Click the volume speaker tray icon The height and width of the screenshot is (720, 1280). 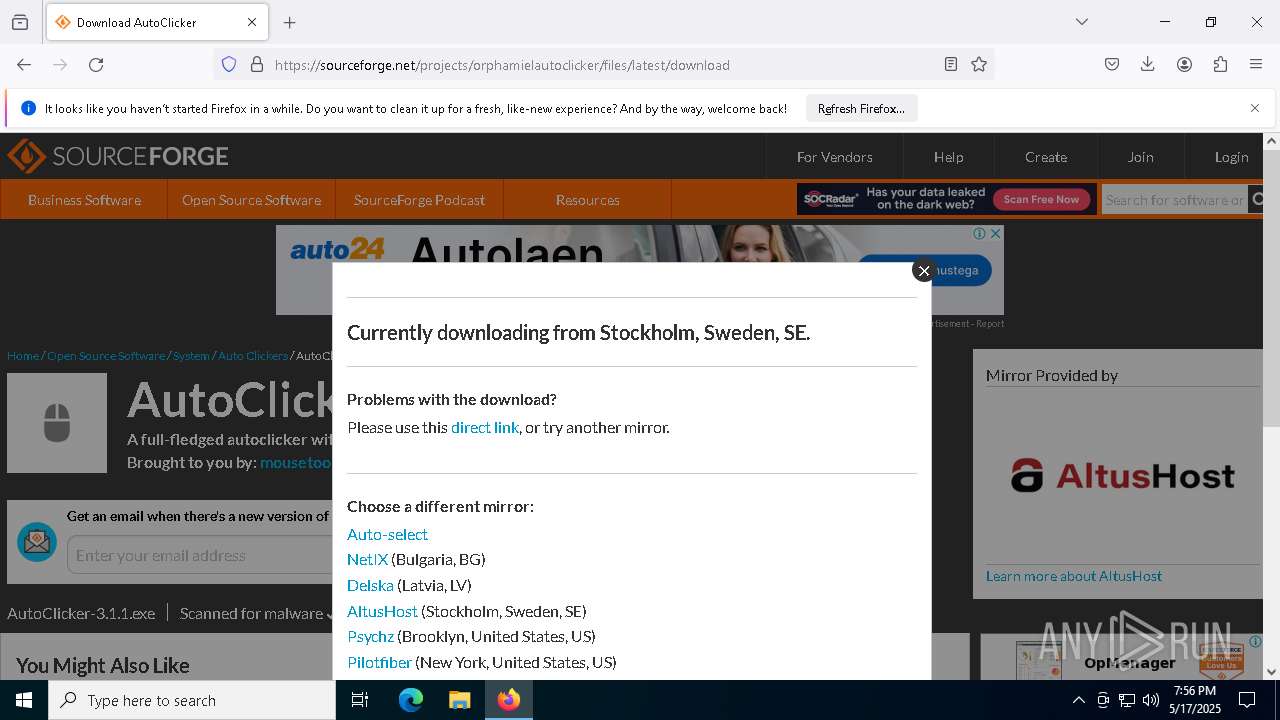1151,700
